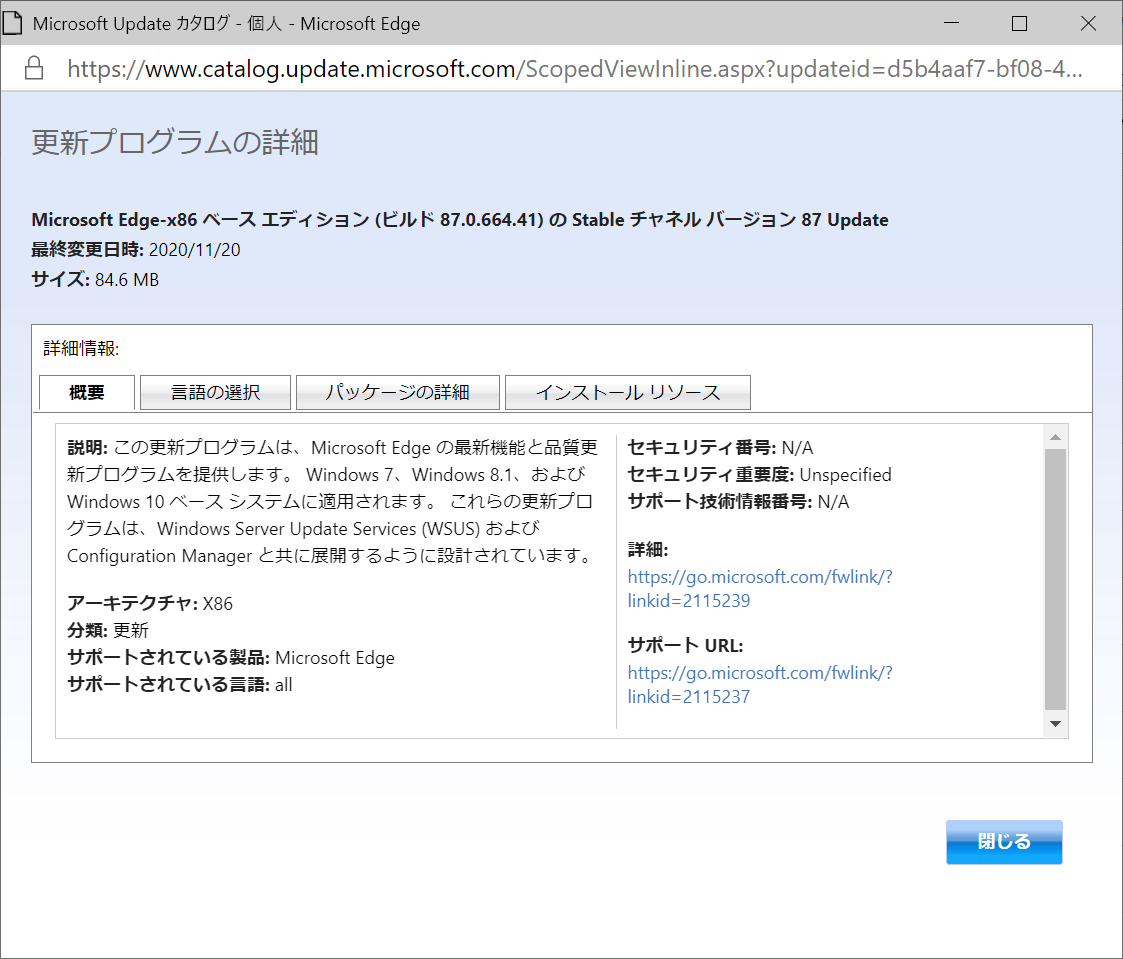Click the page icon in title bar
Viewport: 1123px width, 959px height.
point(12,23)
